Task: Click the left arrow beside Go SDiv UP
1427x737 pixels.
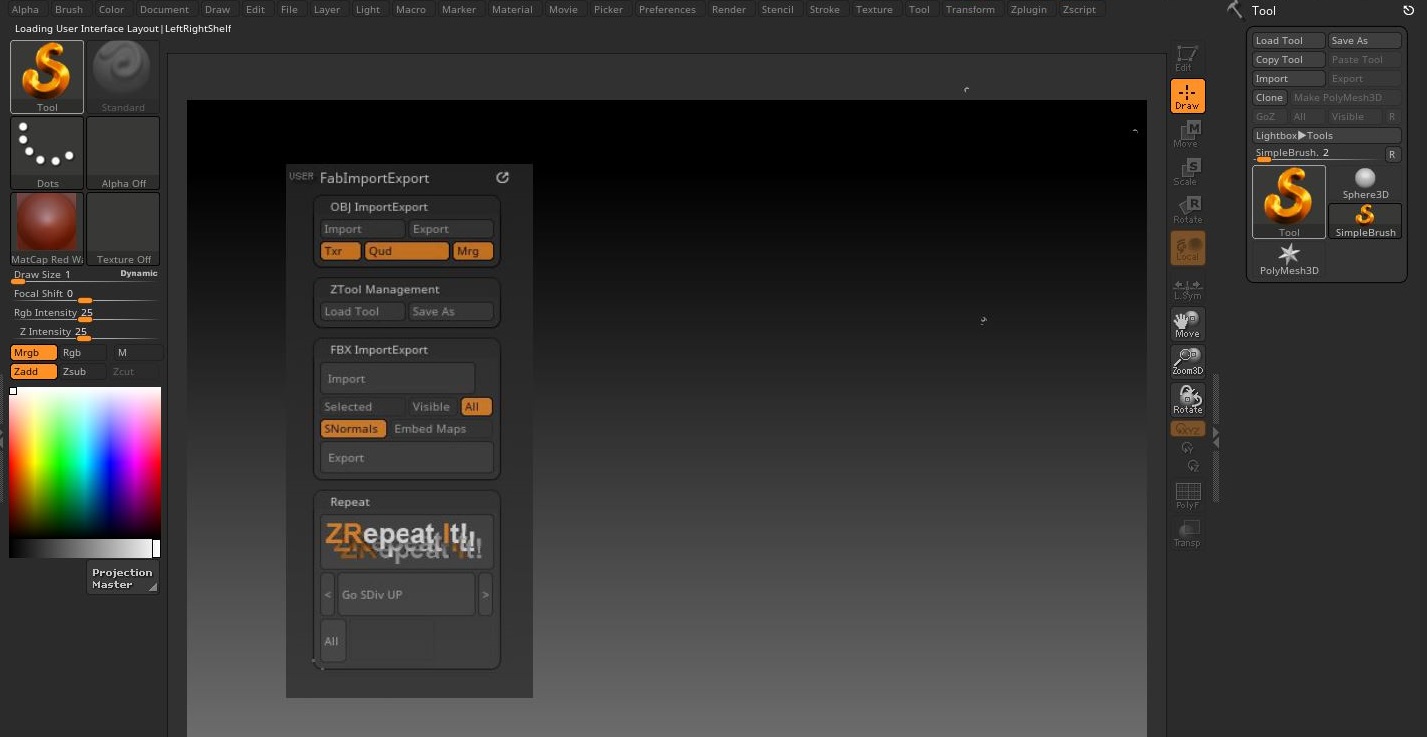Action: (328, 595)
